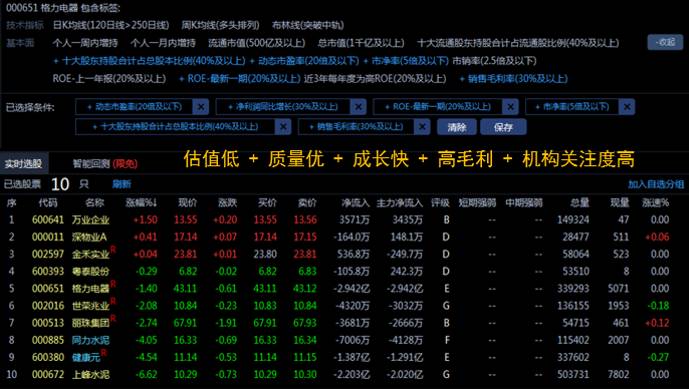Open the 智能回测 tab
The height and width of the screenshot is (389, 689).
point(105,164)
